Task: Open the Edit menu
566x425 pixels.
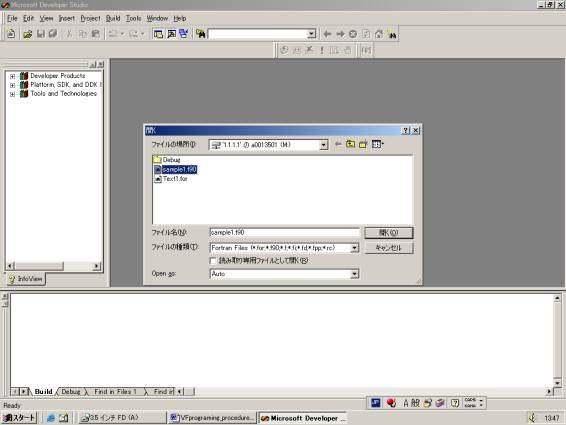Action: coord(29,18)
